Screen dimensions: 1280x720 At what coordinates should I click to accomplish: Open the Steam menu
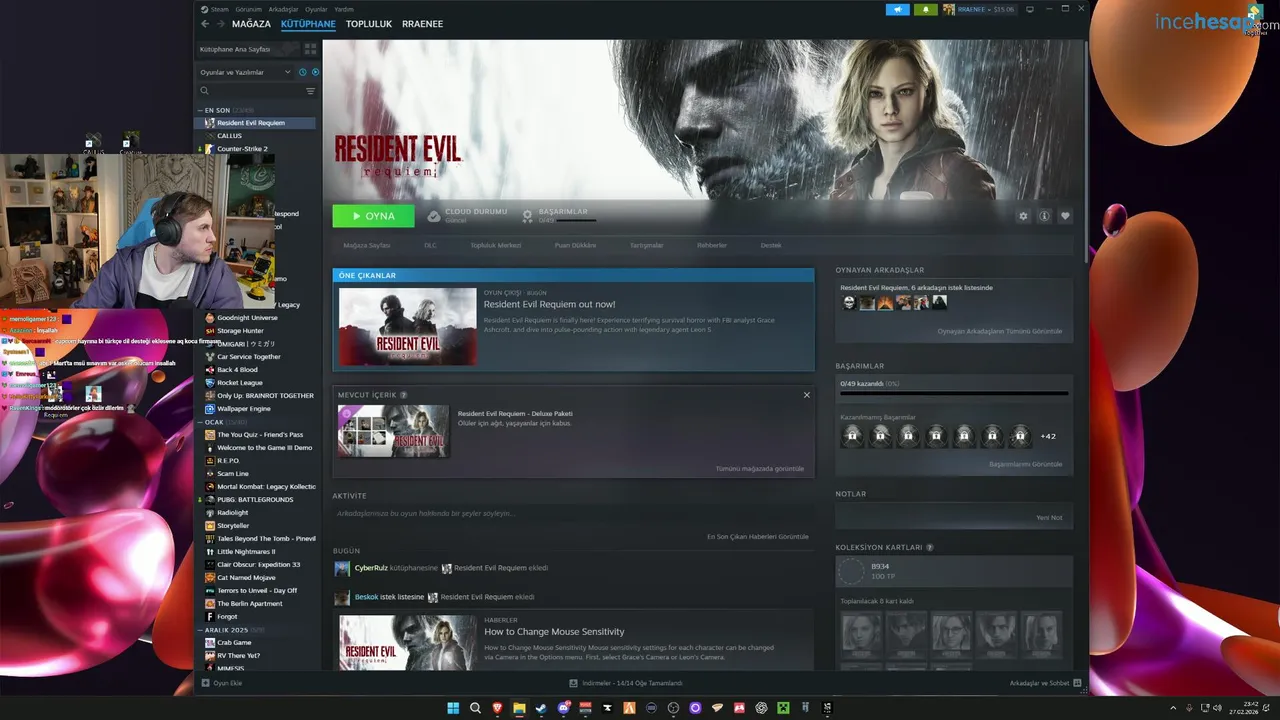click(220, 9)
